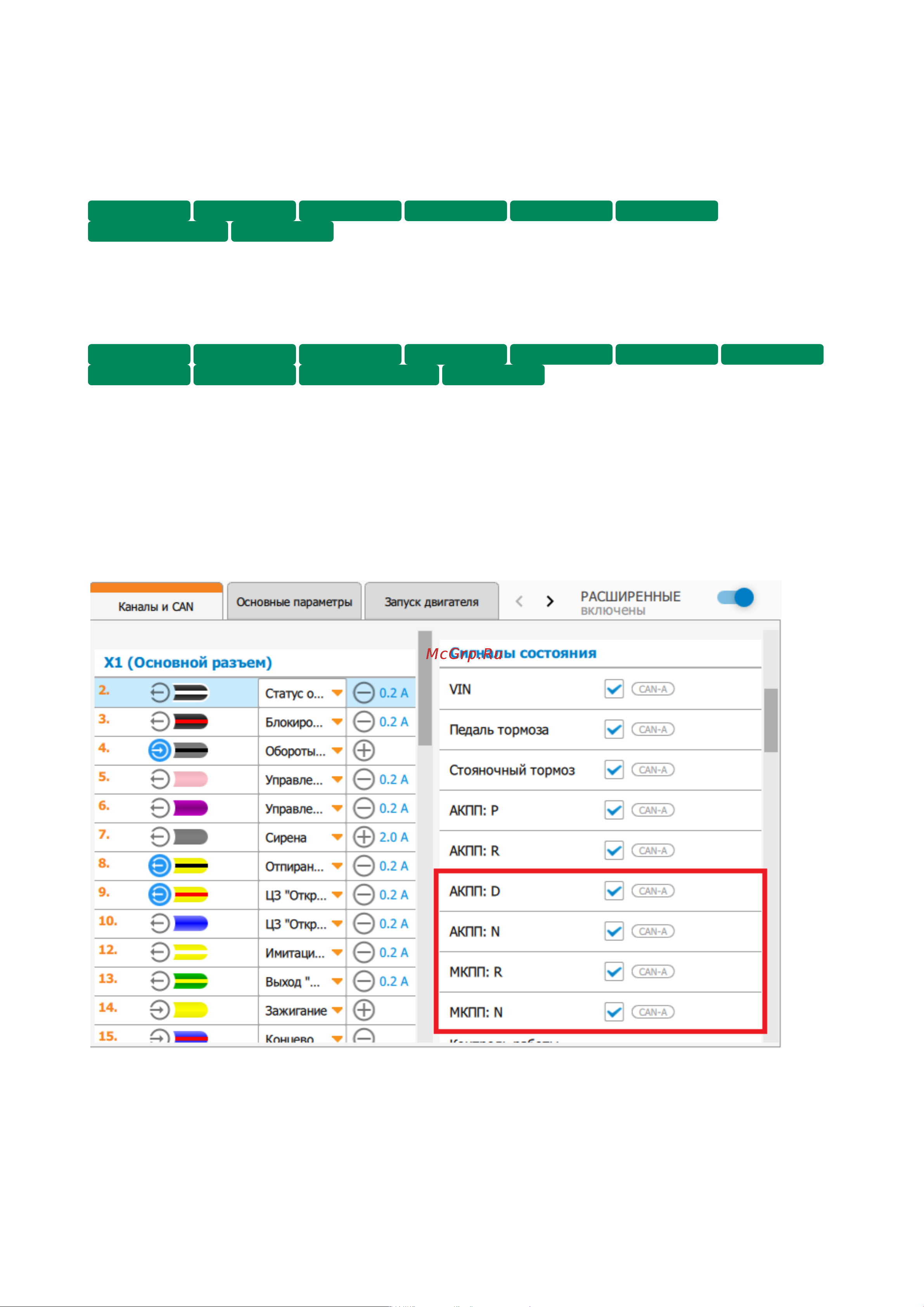Click Сигналы состояния panel scrollbar
924x1307 pixels.
pyautogui.click(x=771, y=721)
